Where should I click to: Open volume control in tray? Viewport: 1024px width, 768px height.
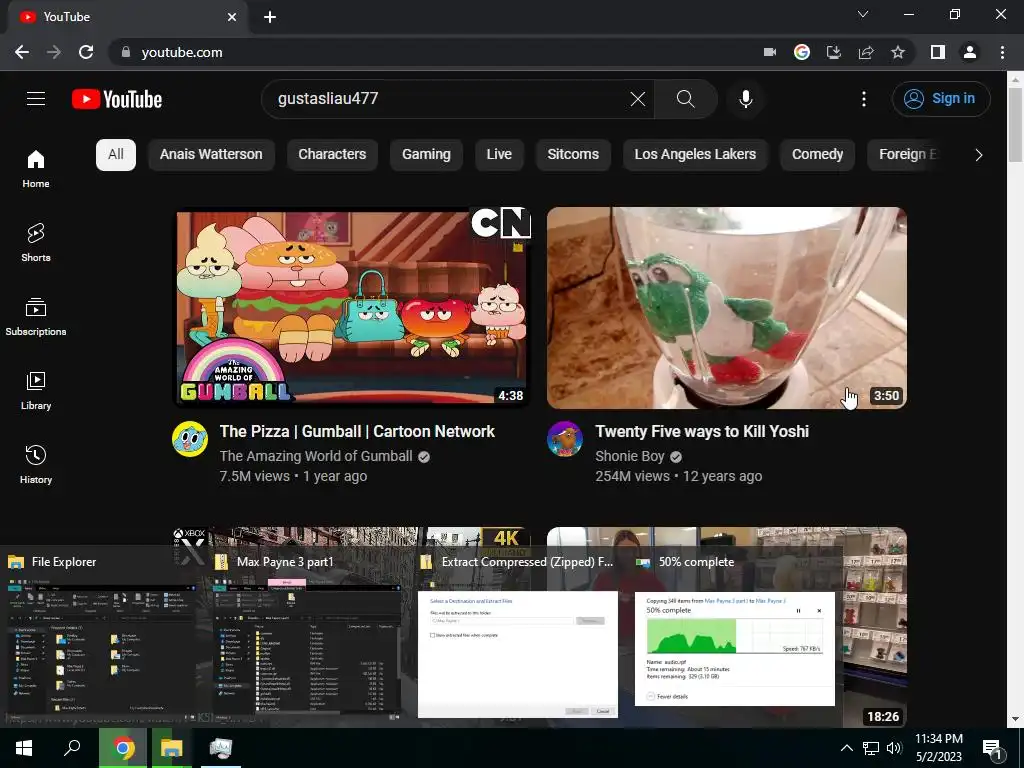[x=894, y=748]
